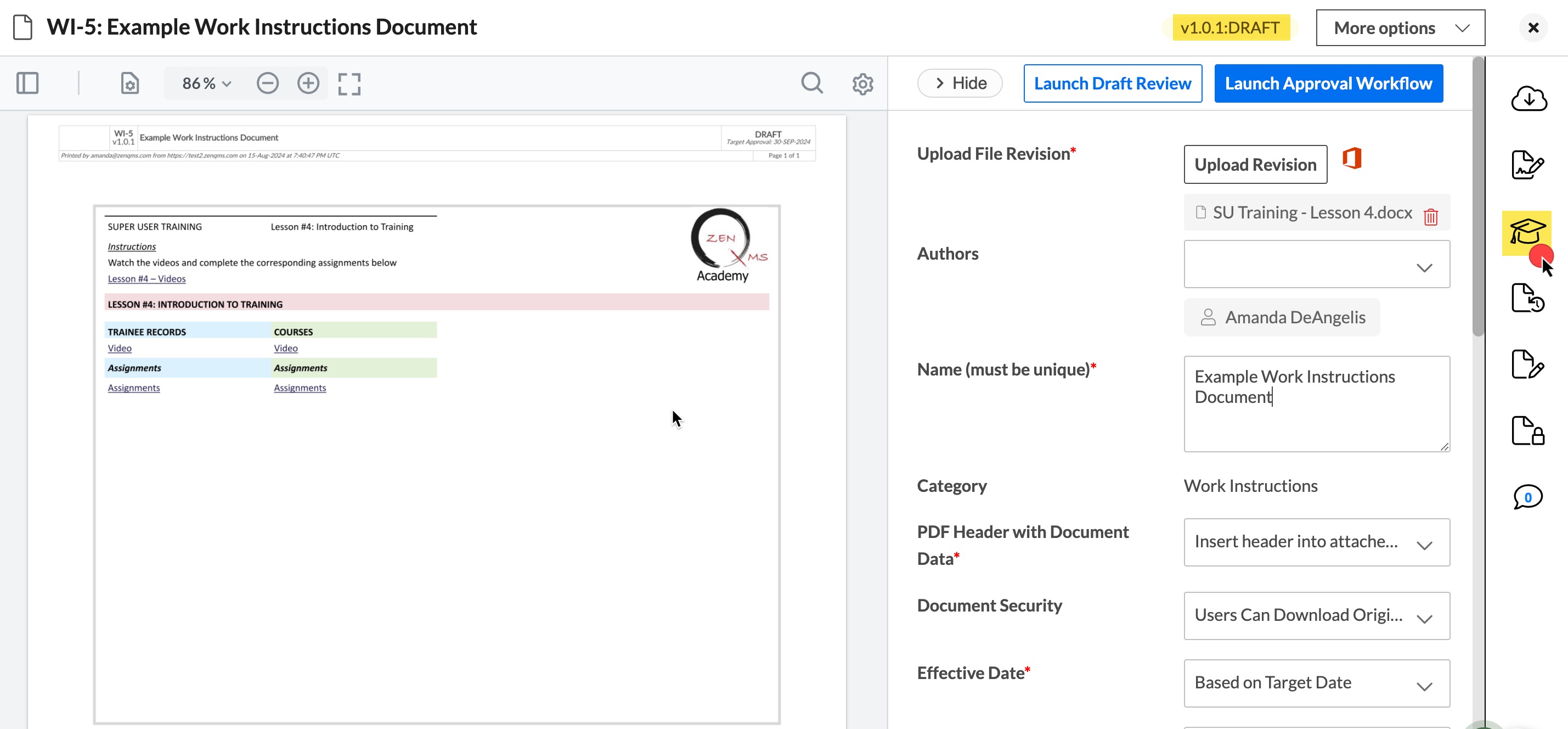Open the 86% zoom level dropdown
Image resolution: width=1568 pixels, height=729 pixels.
tap(206, 83)
